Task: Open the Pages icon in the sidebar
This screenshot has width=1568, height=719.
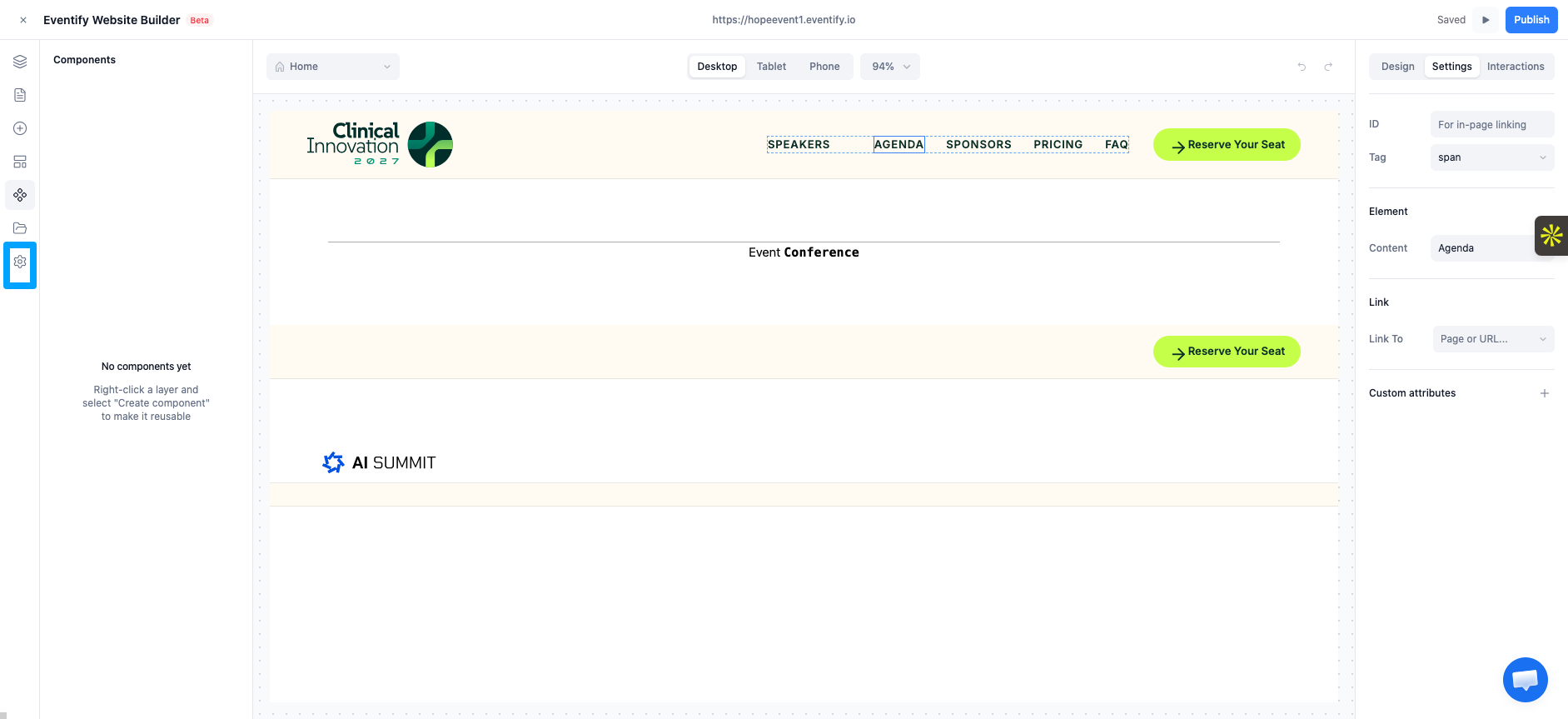Action: coord(20,95)
